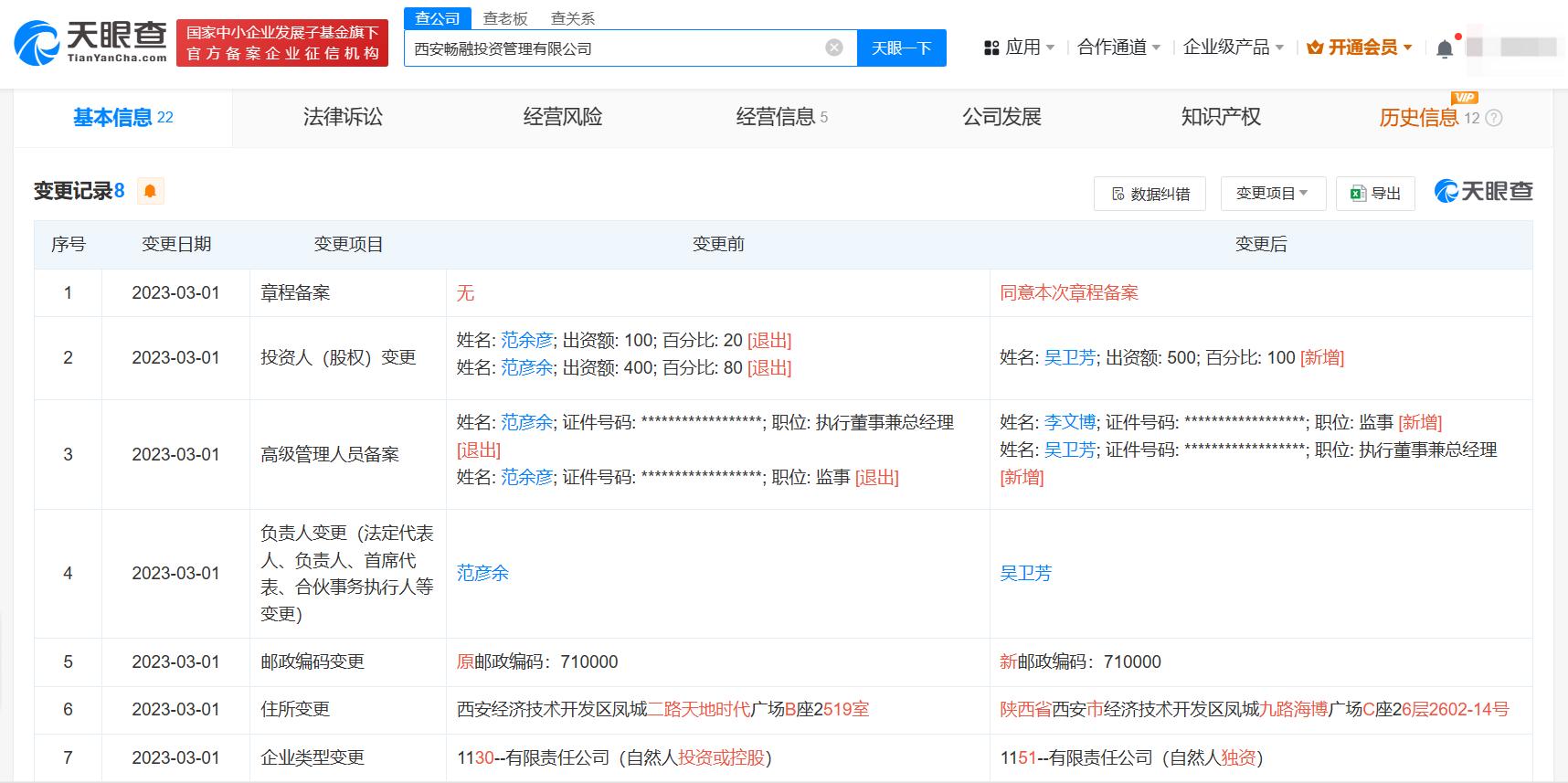Select the 查老板 search mode tab
Image resolution: width=1568 pixels, height=783 pixels.
click(505, 18)
